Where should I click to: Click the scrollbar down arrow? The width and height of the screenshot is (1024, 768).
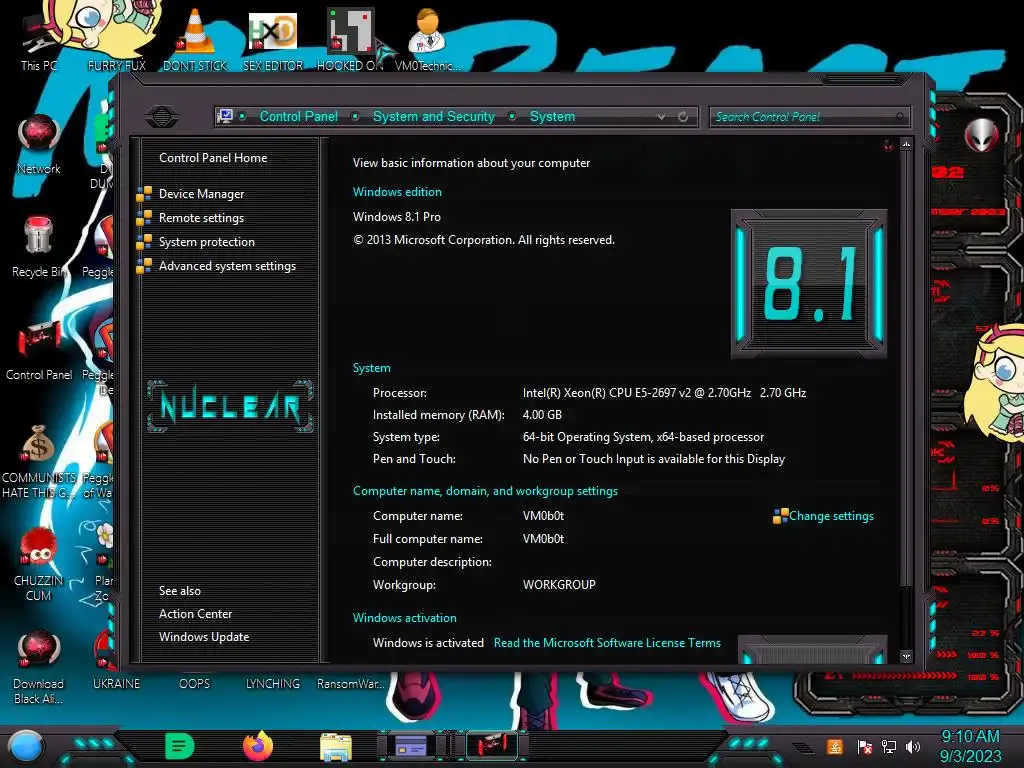(906, 656)
